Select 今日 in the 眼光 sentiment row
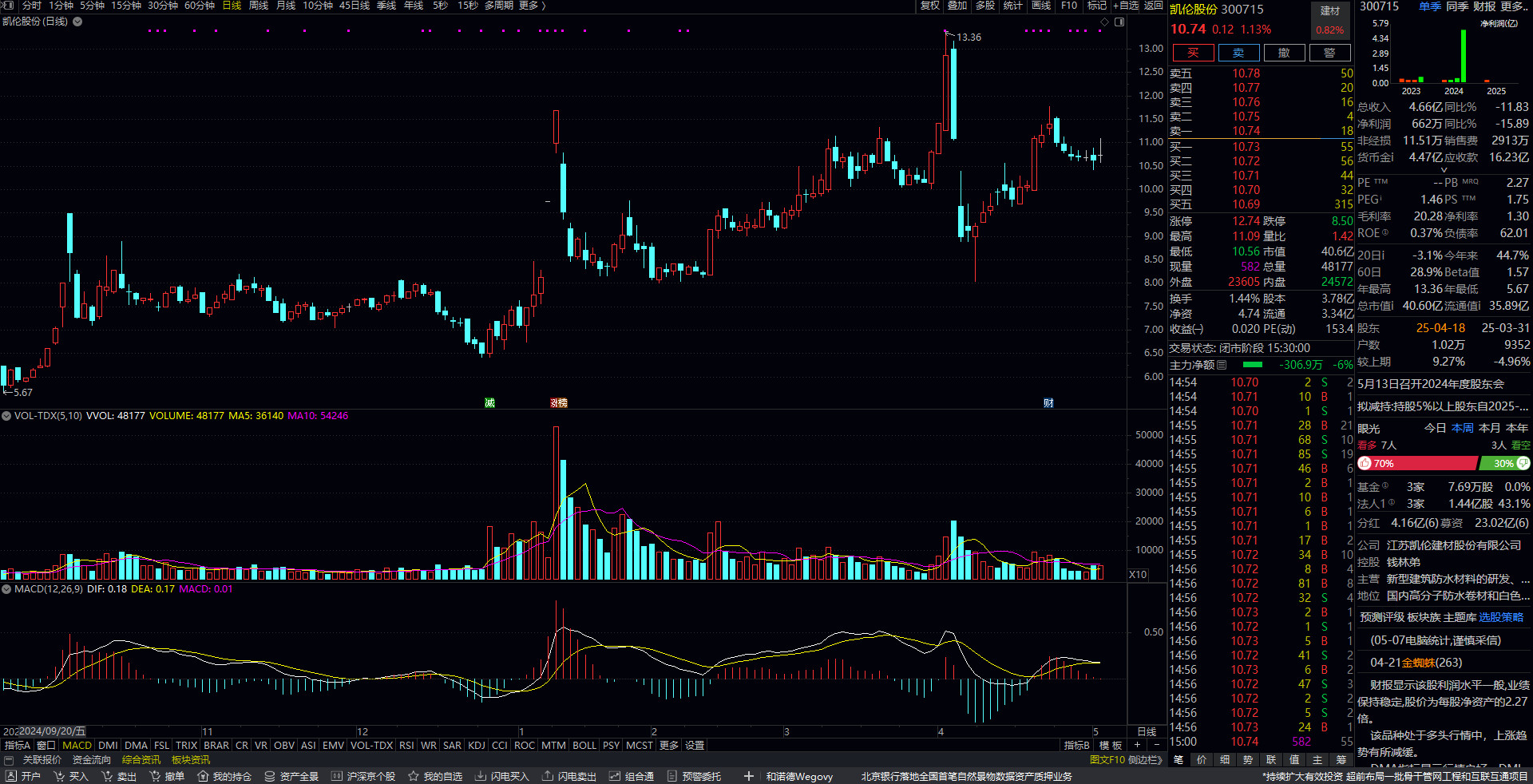1533x784 pixels. point(1436,428)
